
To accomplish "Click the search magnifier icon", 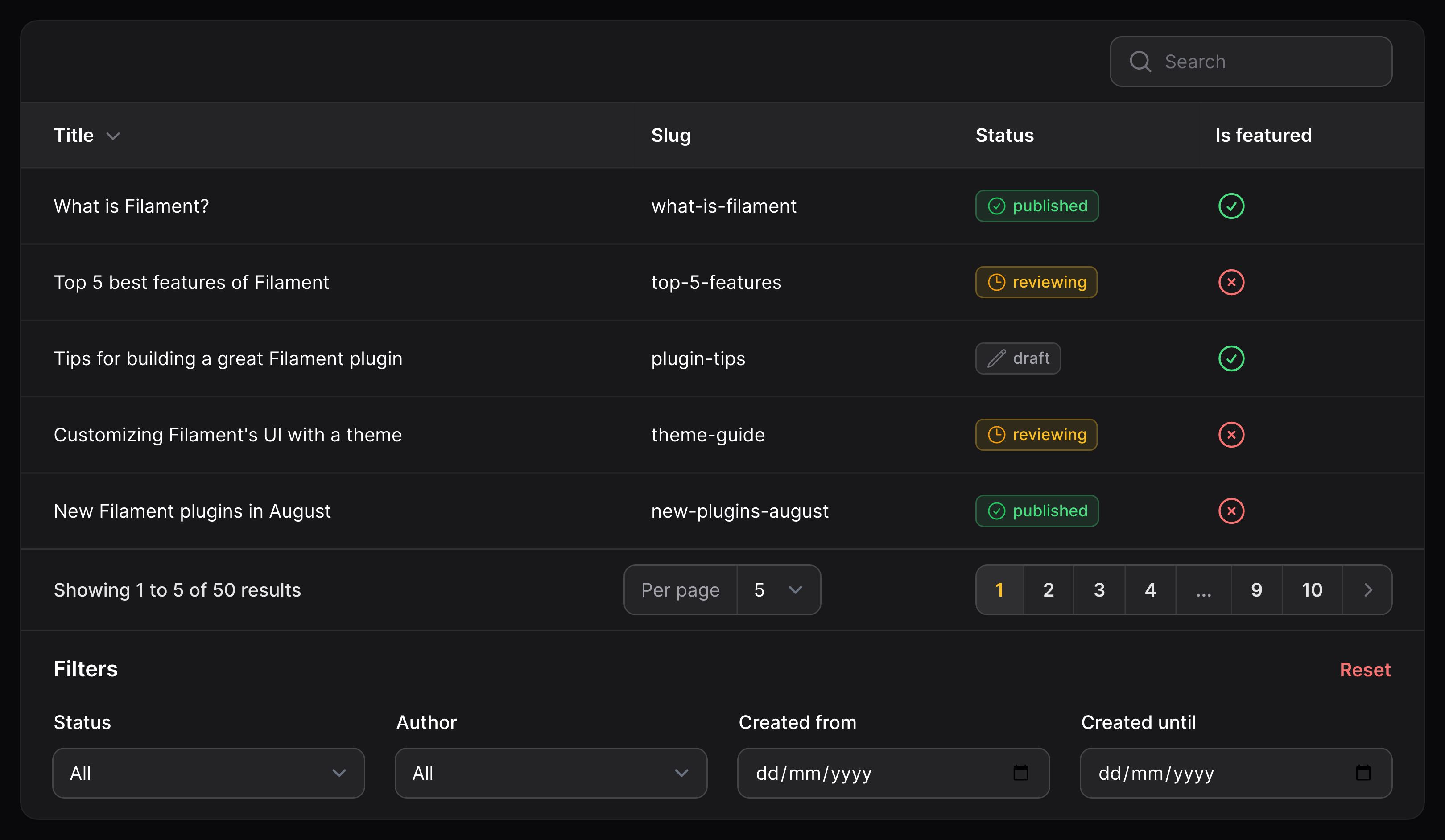I will click(x=1140, y=62).
